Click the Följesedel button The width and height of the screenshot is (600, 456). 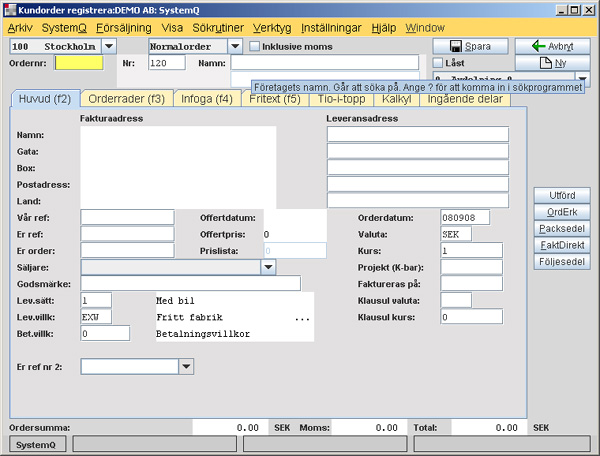(x=562, y=262)
